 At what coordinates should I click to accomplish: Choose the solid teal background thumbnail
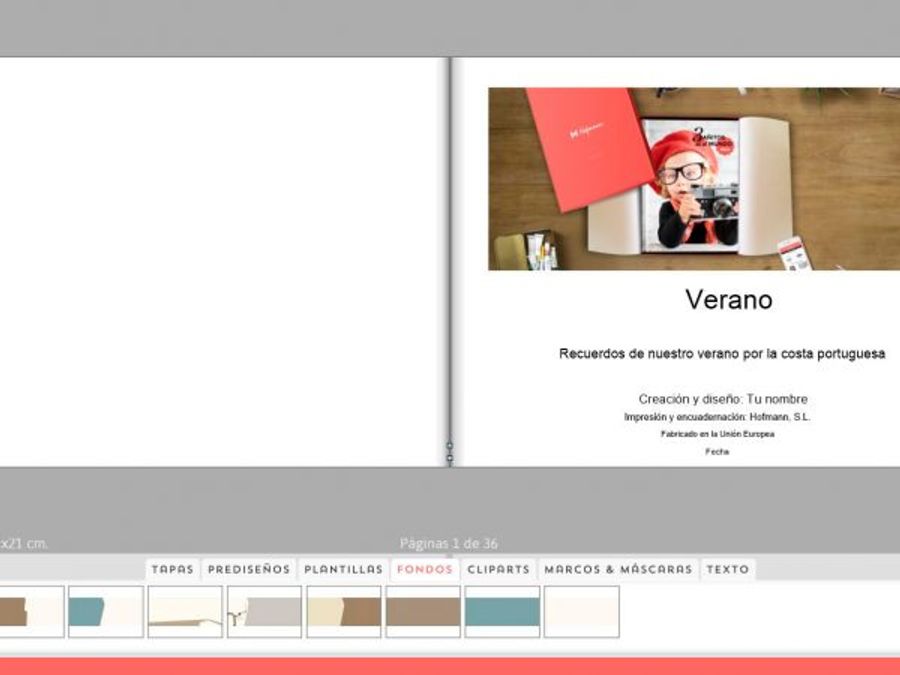tap(502, 611)
